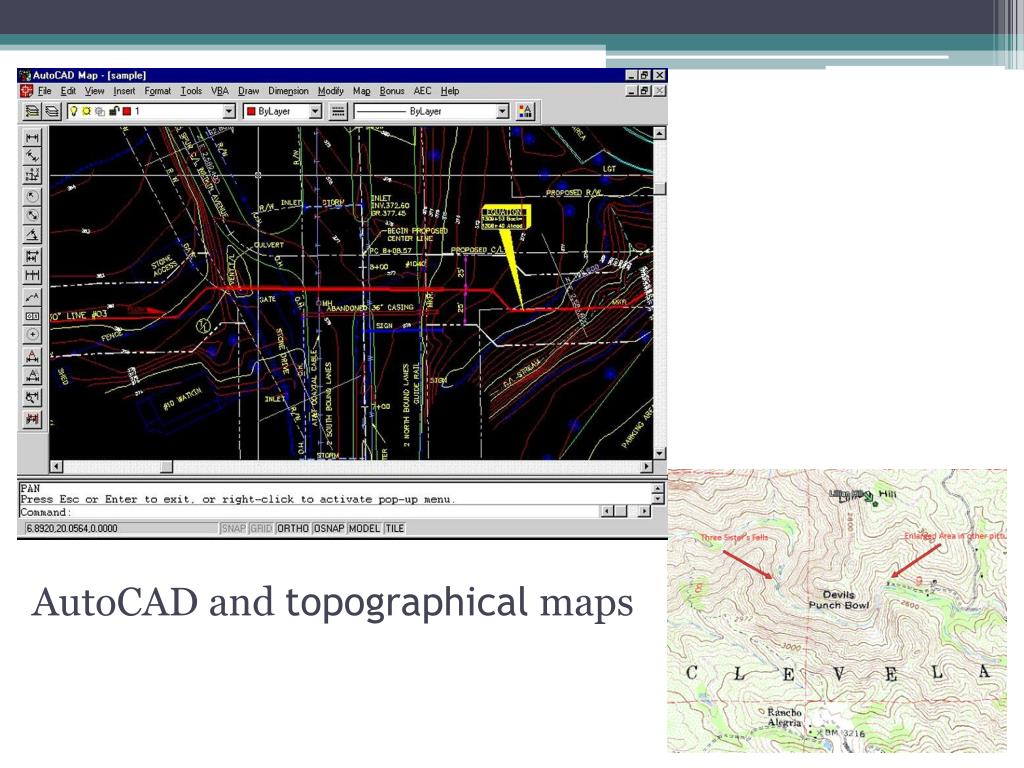Select the Dimension Edit tool
Image resolution: width=1024 pixels, height=768 pixels.
click(32, 357)
